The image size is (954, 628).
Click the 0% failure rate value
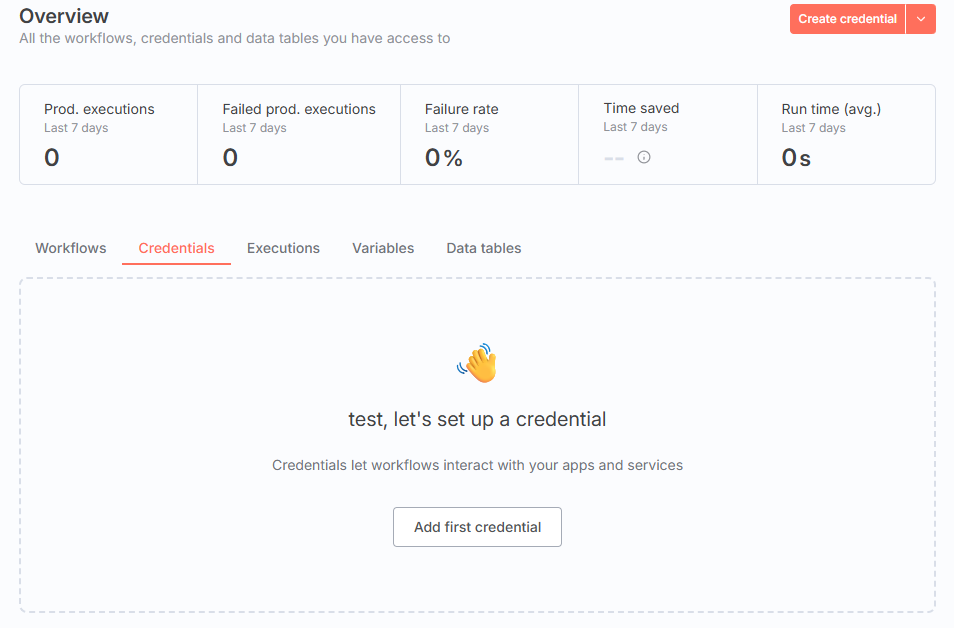444,158
